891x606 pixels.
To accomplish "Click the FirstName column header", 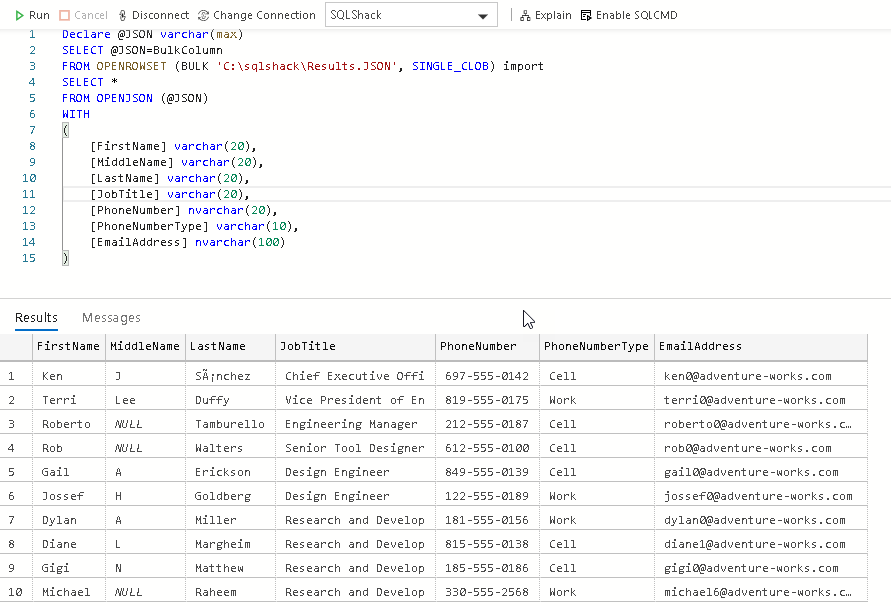I will coord(68,347).
